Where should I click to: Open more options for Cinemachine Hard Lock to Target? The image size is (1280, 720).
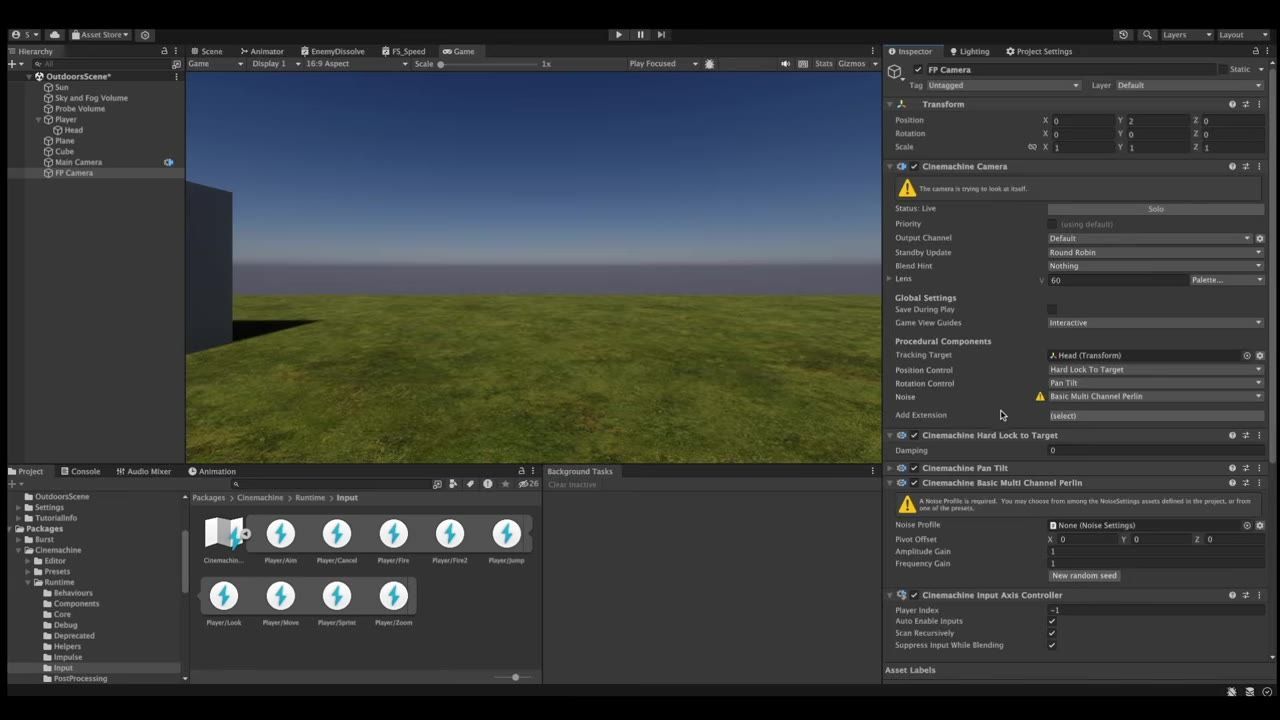point(1259,436)
